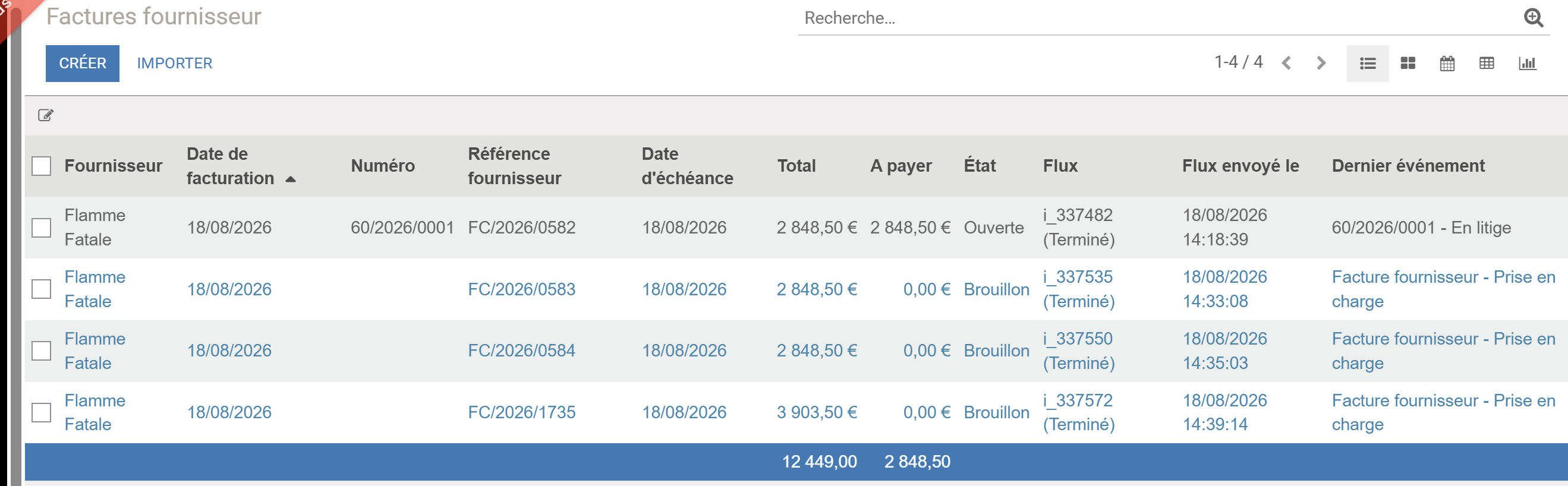Sort by the Total column header

(796, 166)
